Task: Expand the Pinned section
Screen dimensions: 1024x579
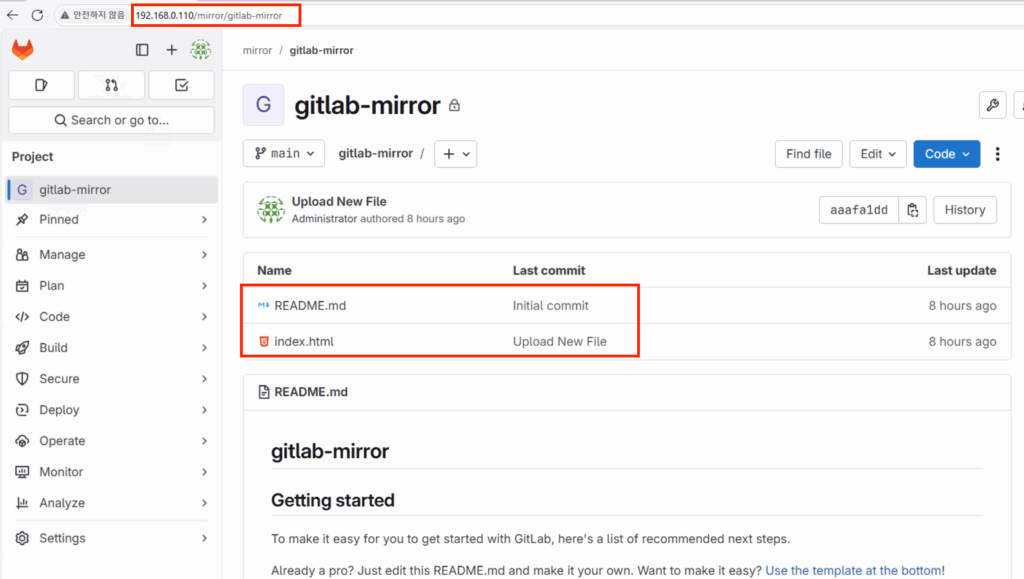Action: click(204, 220)
